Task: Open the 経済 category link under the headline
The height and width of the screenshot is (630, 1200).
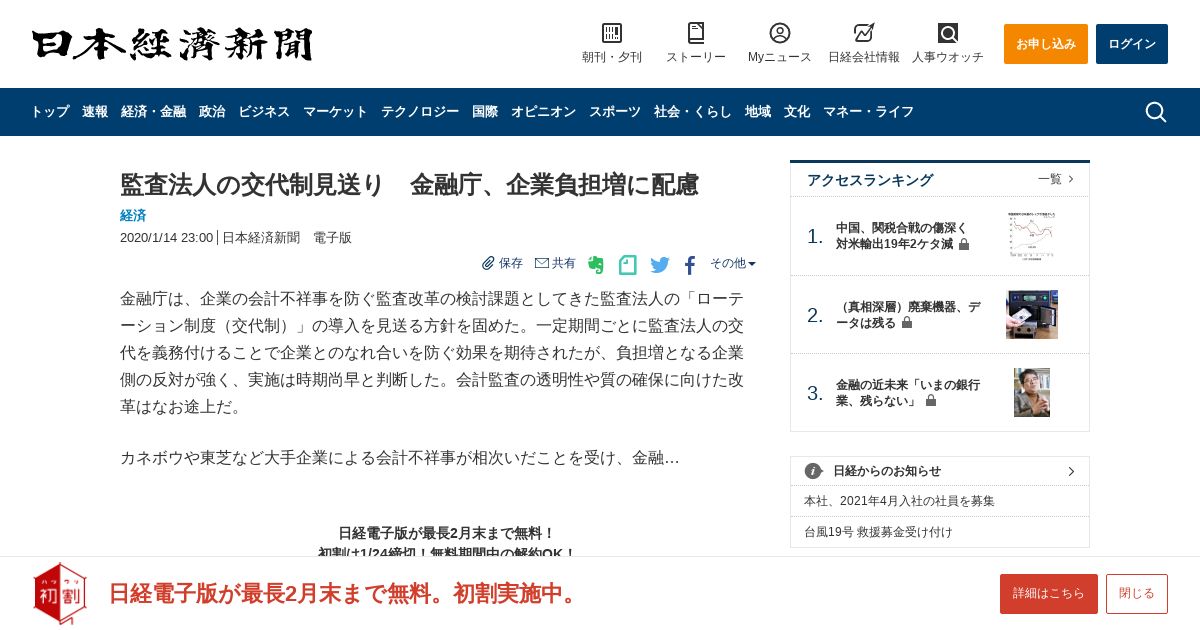Action: 133,215
